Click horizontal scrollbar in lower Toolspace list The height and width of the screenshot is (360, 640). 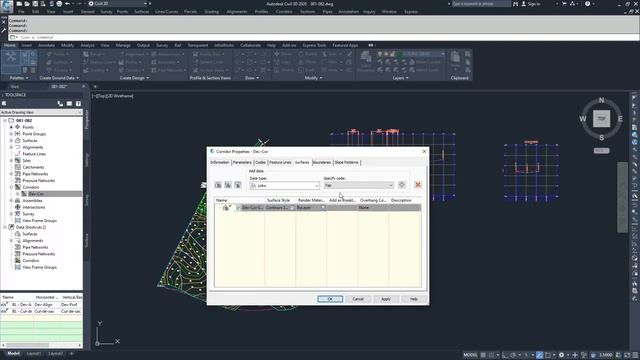click(41, 345)
